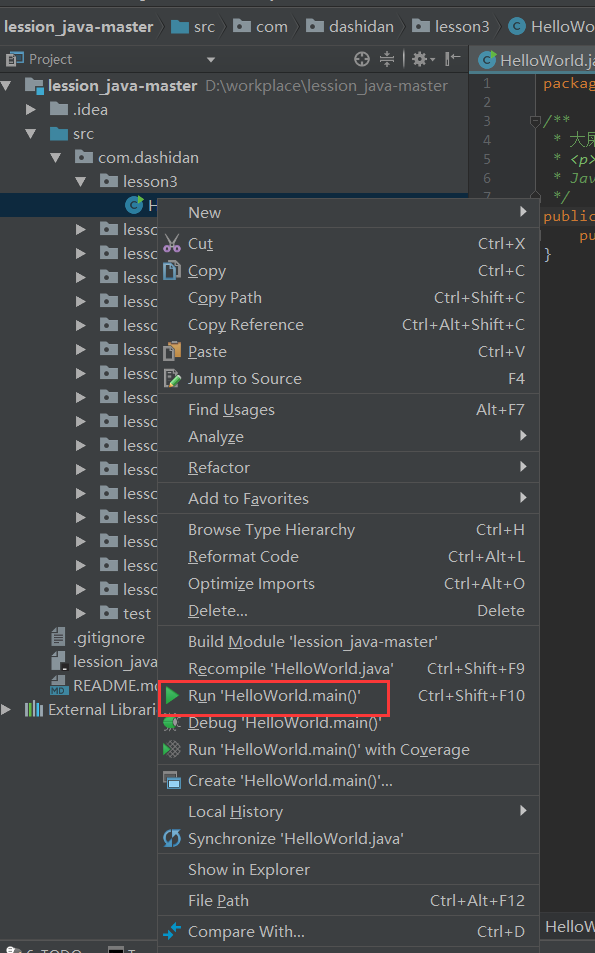This screenshot has width=595, height=953.
Task: Click the green Run triangle icon
Action: (x=172, y=695)
